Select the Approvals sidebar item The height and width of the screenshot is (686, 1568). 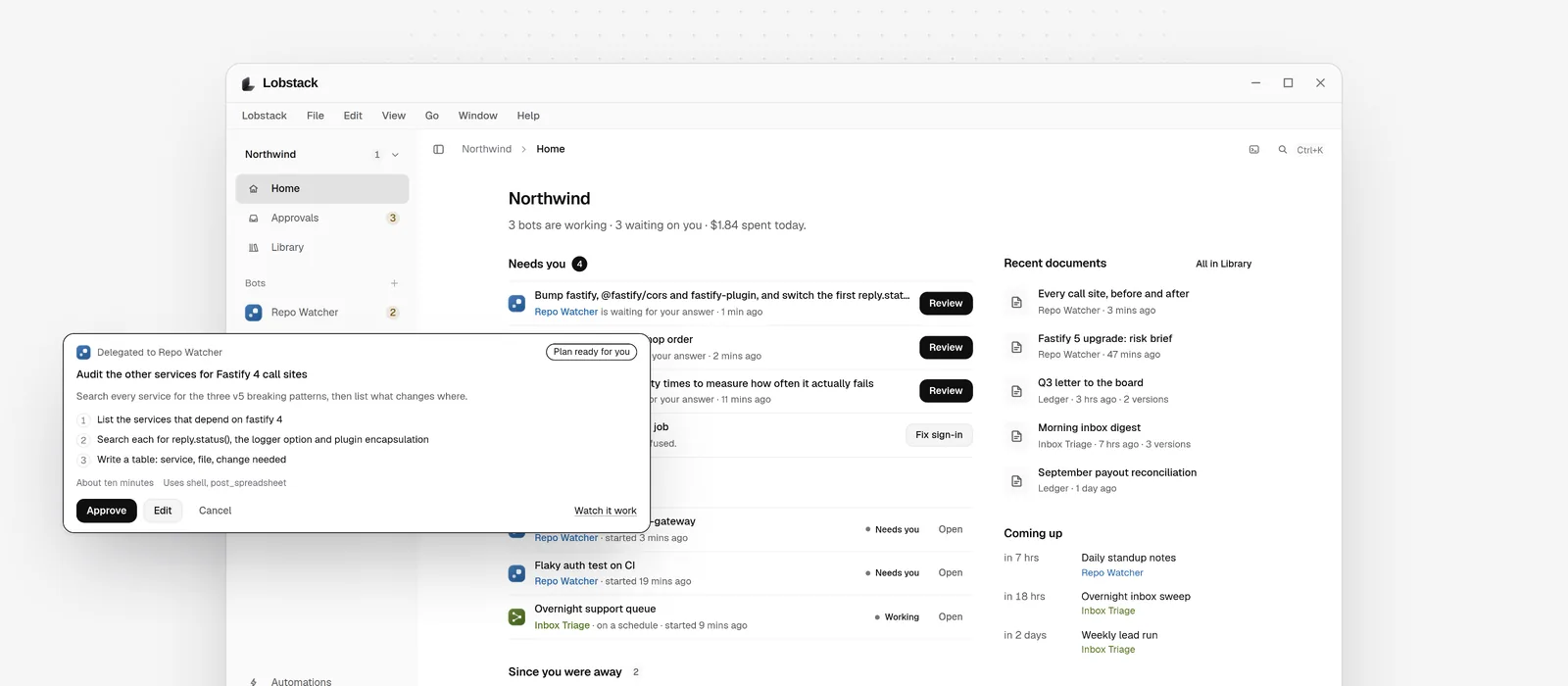pyautogui.click(x=322, y=219)
